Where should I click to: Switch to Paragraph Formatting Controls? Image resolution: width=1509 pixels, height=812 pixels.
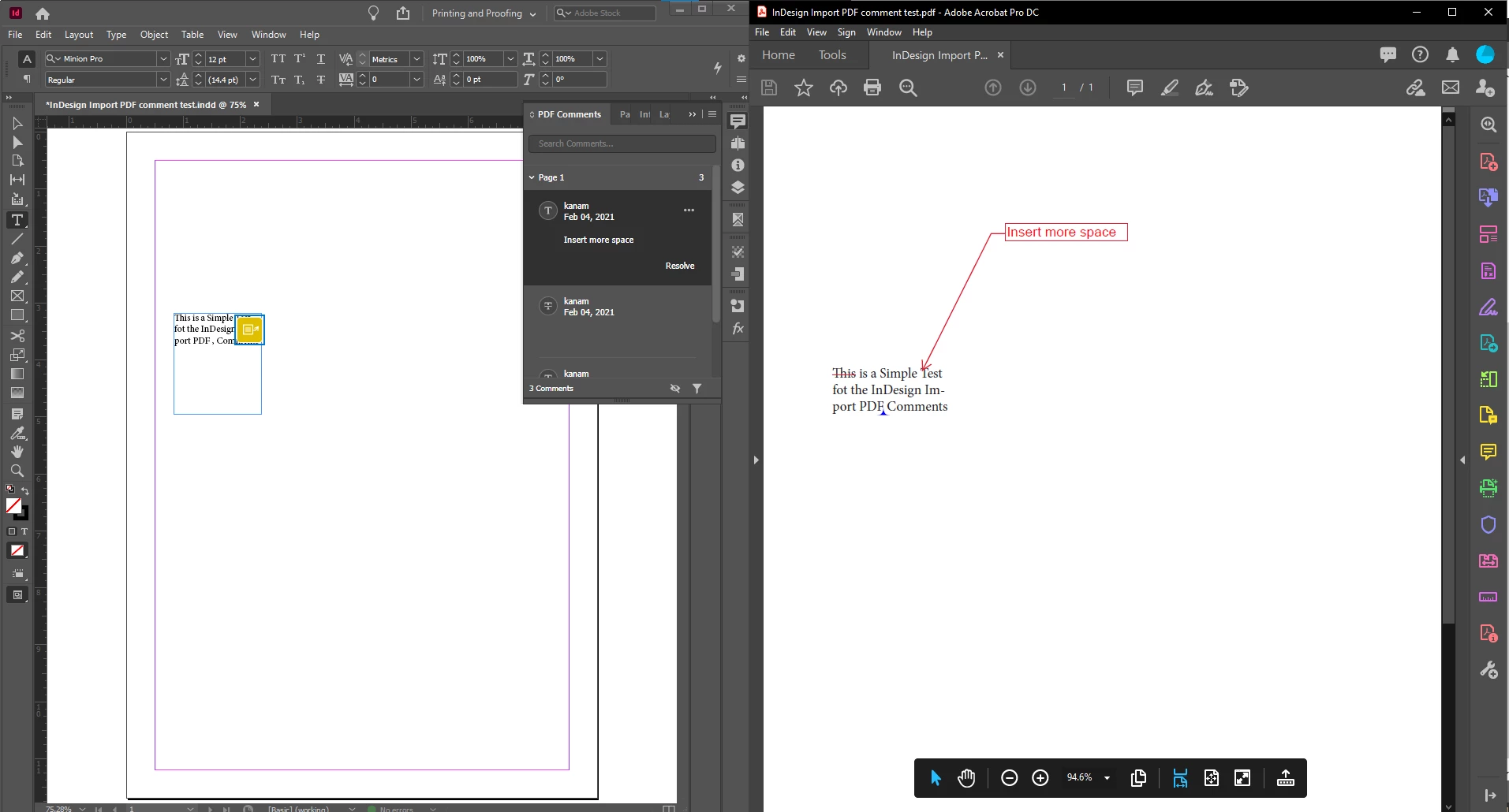27,79
